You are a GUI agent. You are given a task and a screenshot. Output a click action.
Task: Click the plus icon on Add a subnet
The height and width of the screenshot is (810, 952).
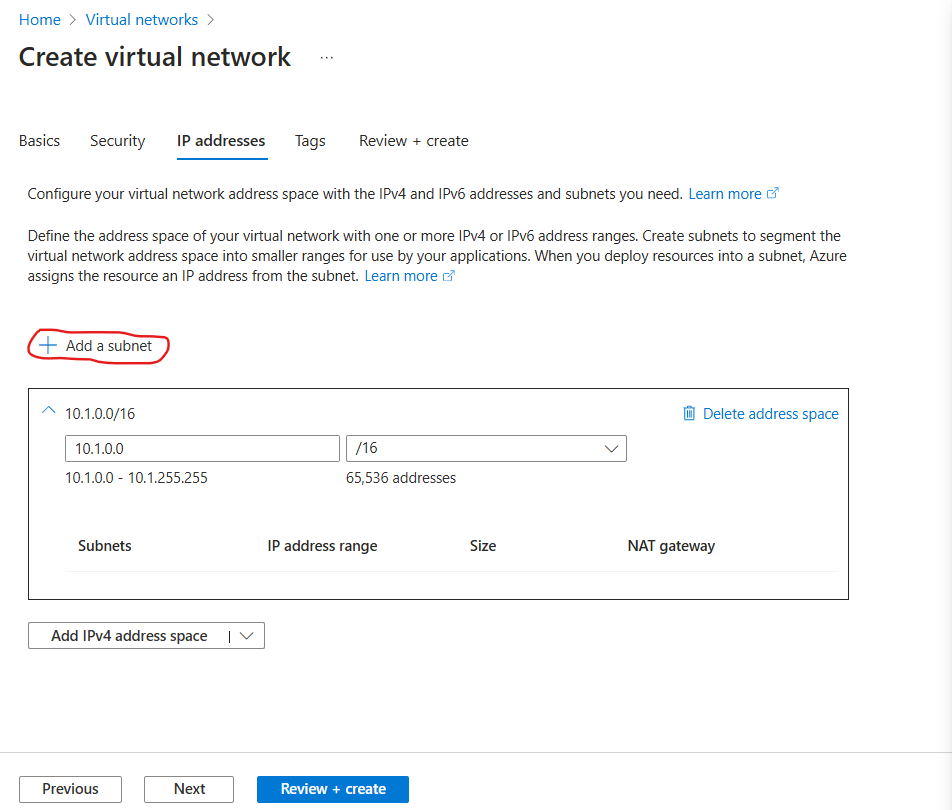47,345
